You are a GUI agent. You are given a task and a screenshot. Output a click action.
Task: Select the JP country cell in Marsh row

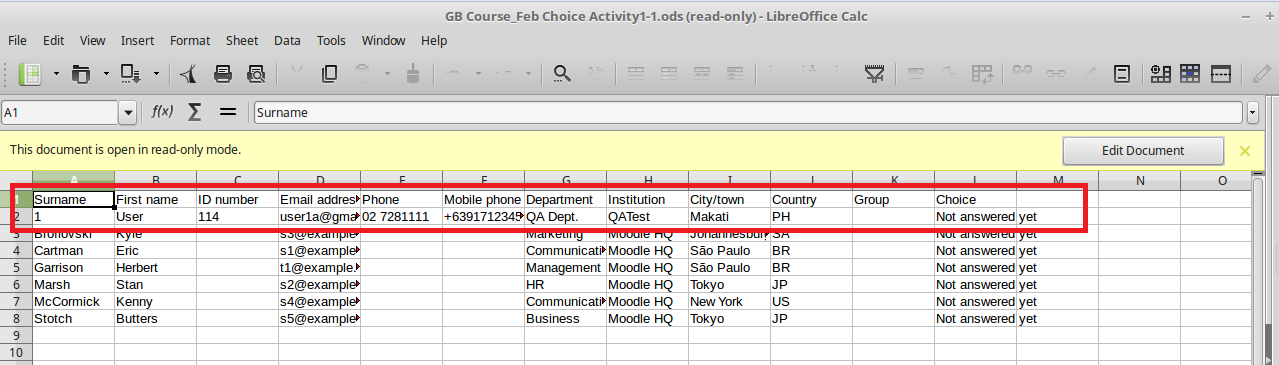[811, 285]
